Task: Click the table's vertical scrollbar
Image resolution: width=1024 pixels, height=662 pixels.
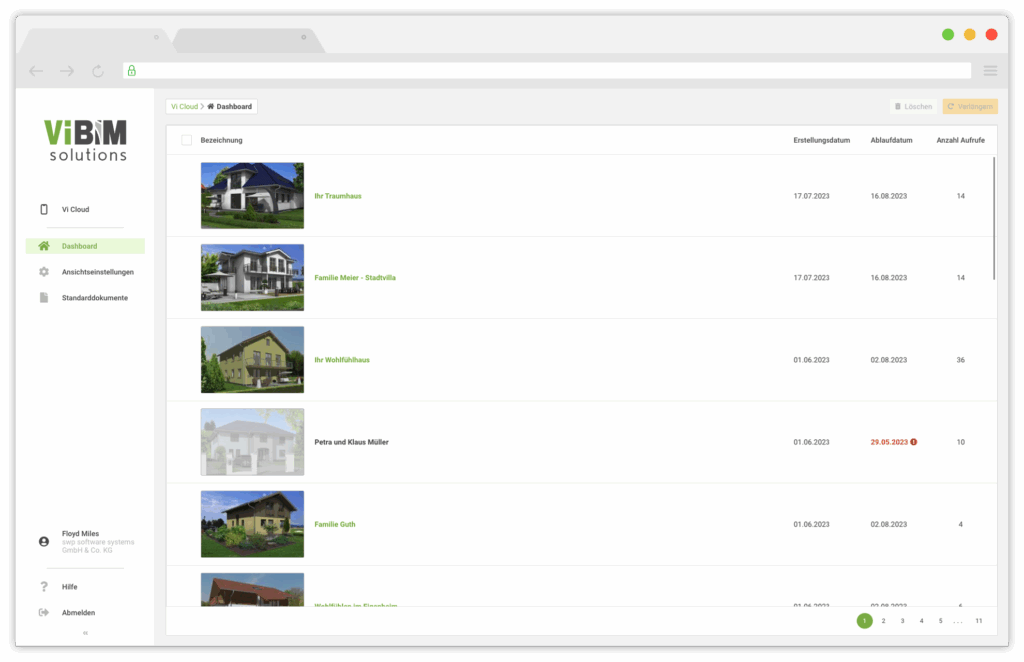Action: pos(994,217)
